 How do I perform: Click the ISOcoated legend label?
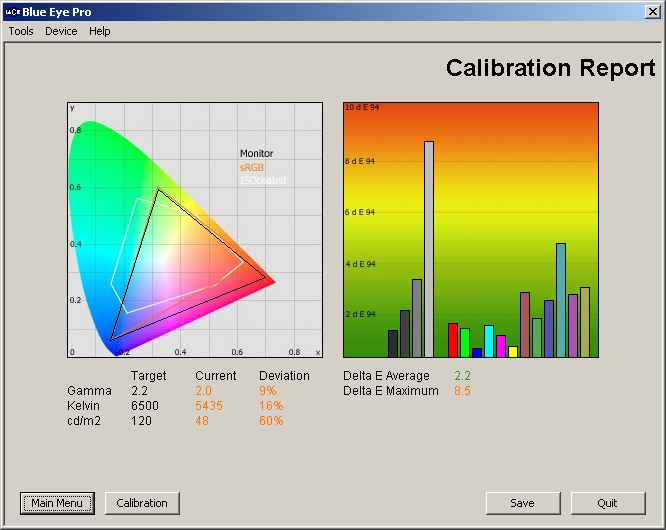pos(262,180)
